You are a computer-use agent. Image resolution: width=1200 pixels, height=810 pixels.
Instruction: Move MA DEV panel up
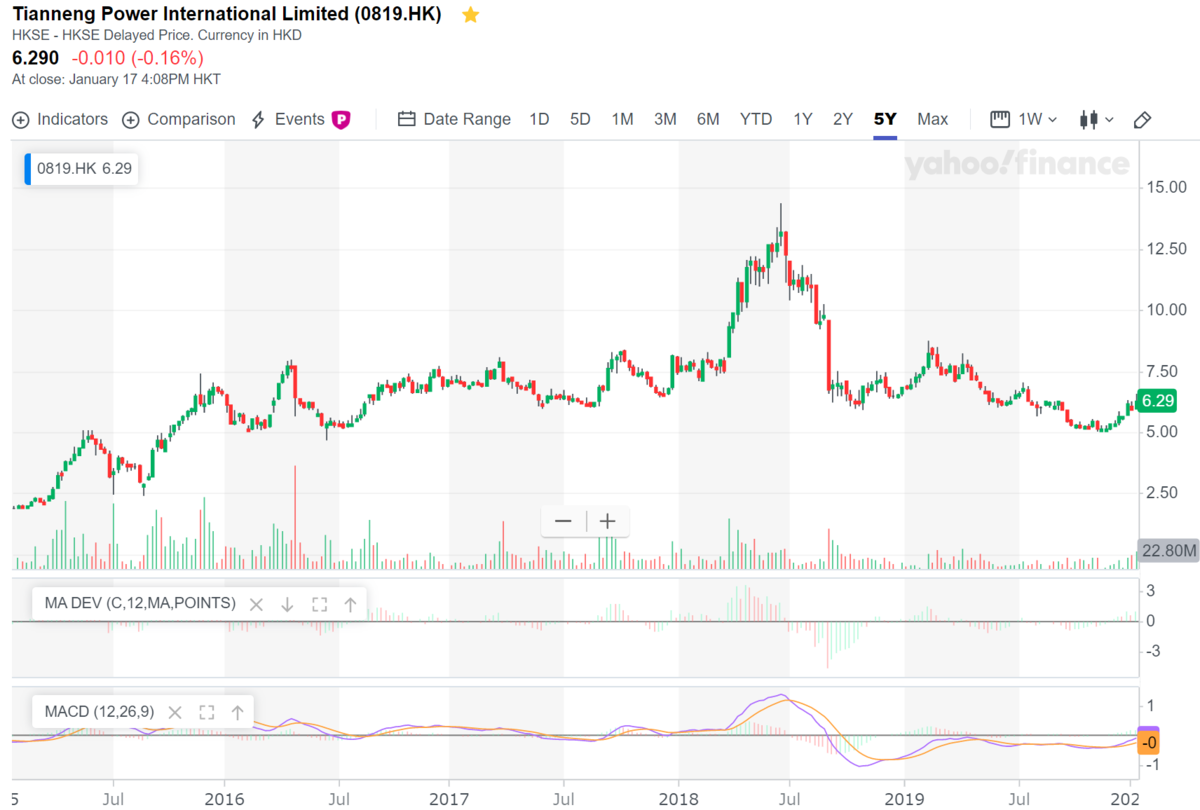point(350,604)
